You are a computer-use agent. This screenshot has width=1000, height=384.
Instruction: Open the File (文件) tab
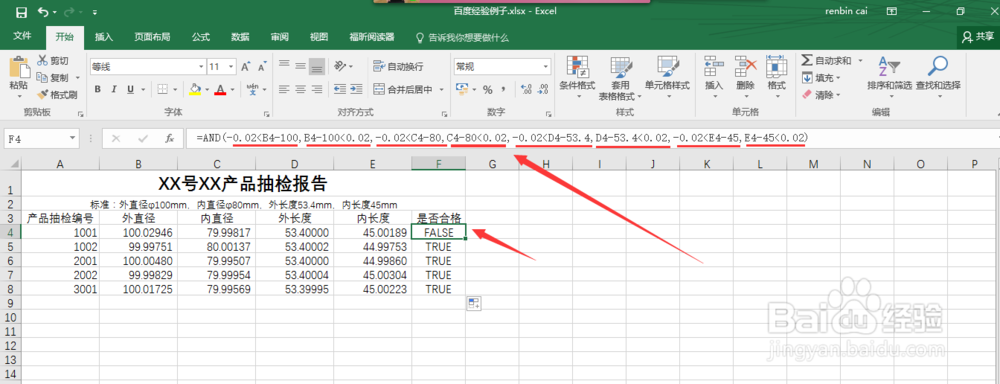22,36
